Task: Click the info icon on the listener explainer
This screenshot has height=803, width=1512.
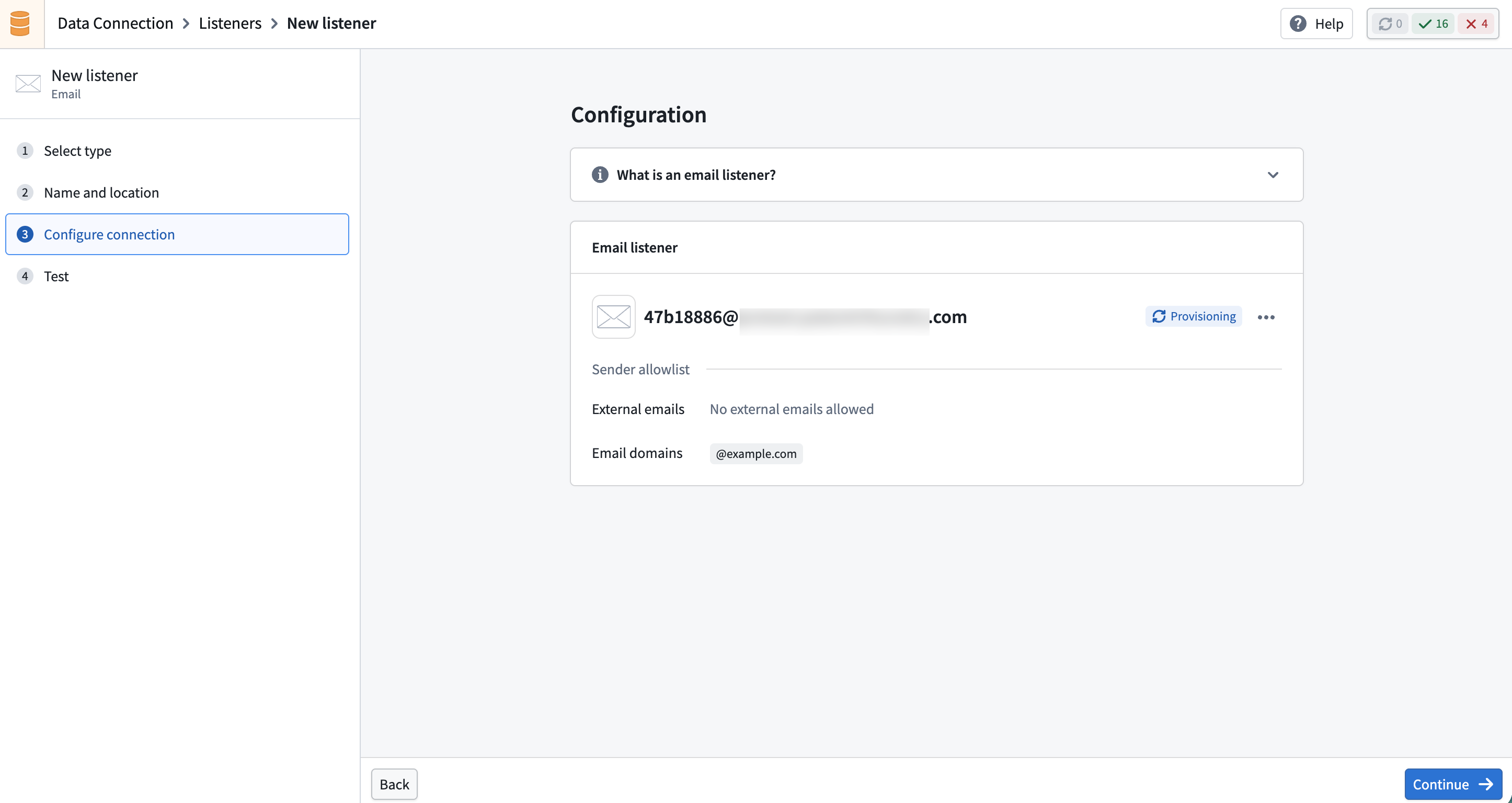Action: (599, 174)
